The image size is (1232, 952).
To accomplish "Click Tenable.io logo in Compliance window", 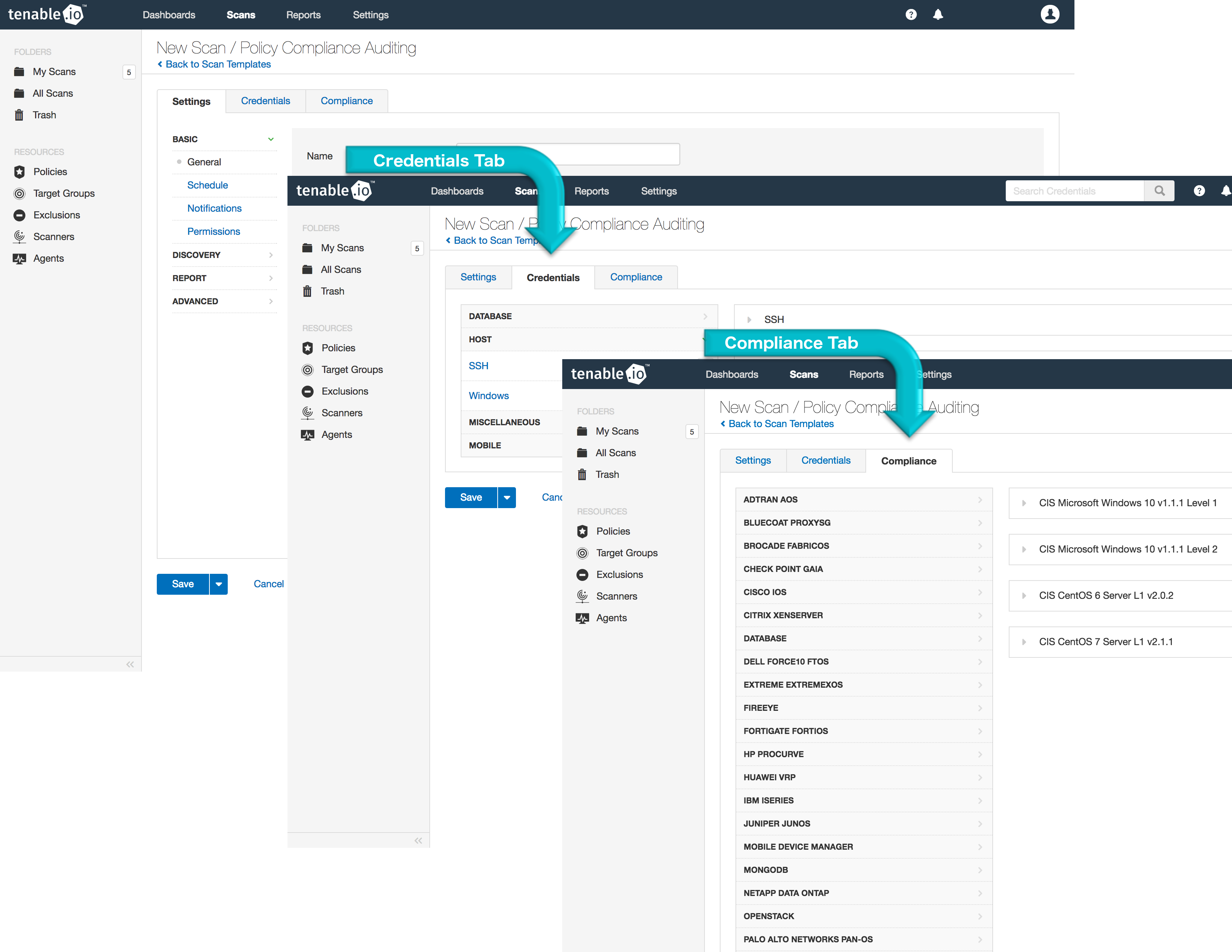I will 610,374.
